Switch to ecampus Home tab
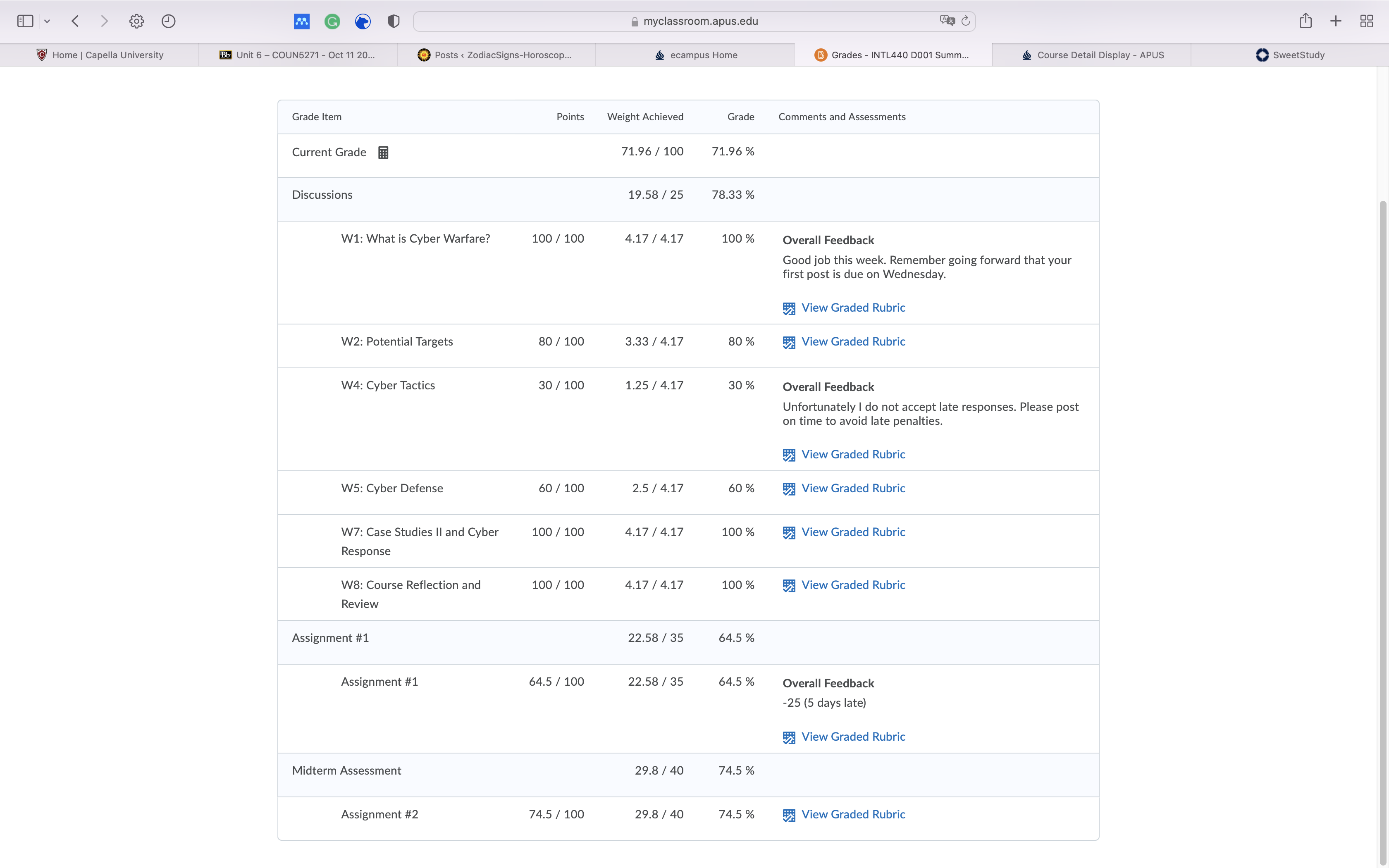1389x868 pixels. point(695,55)
